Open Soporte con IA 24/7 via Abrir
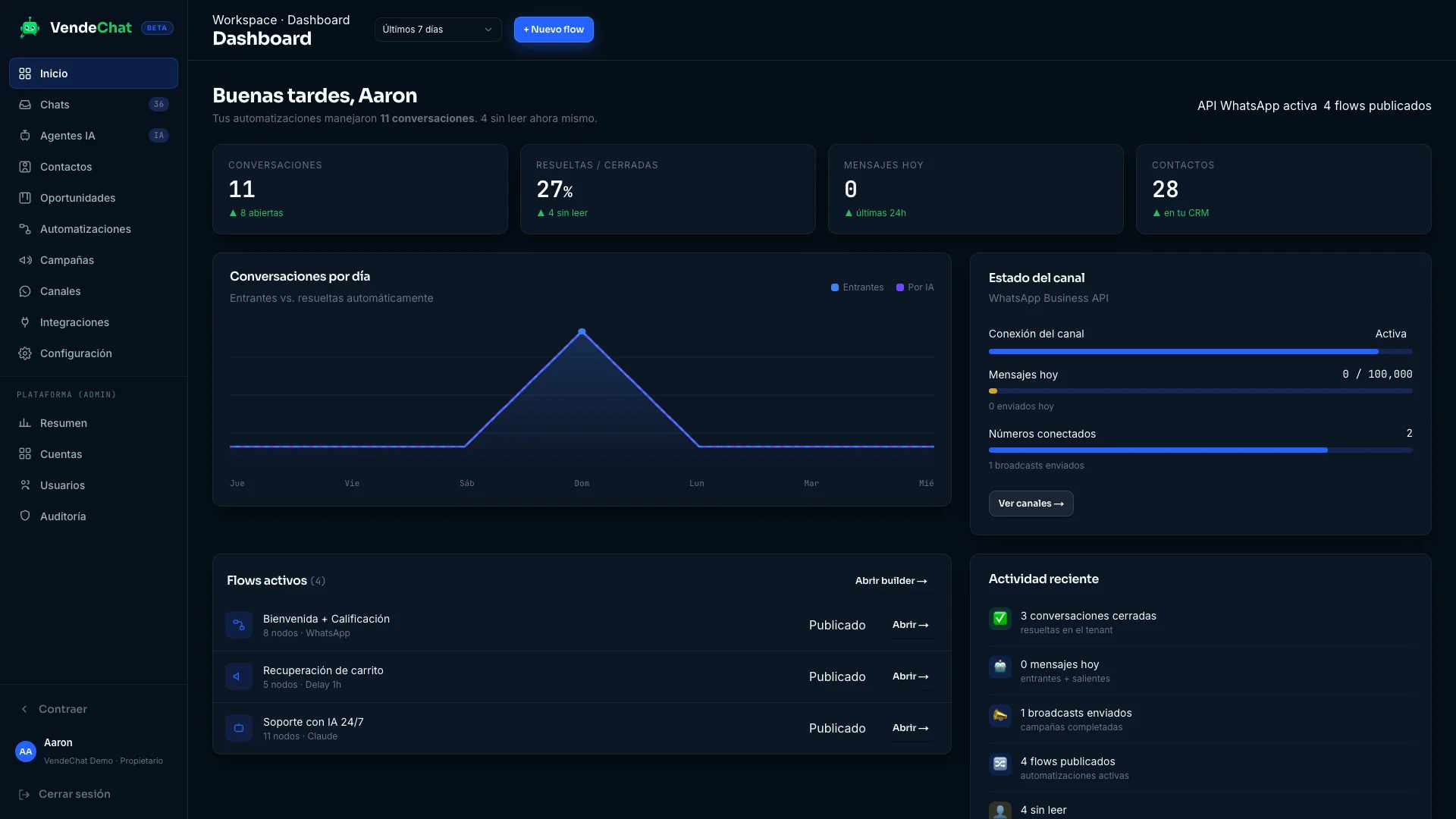Screen dimensions: 1456x819 pyautogui.click(x=910, y=728)
